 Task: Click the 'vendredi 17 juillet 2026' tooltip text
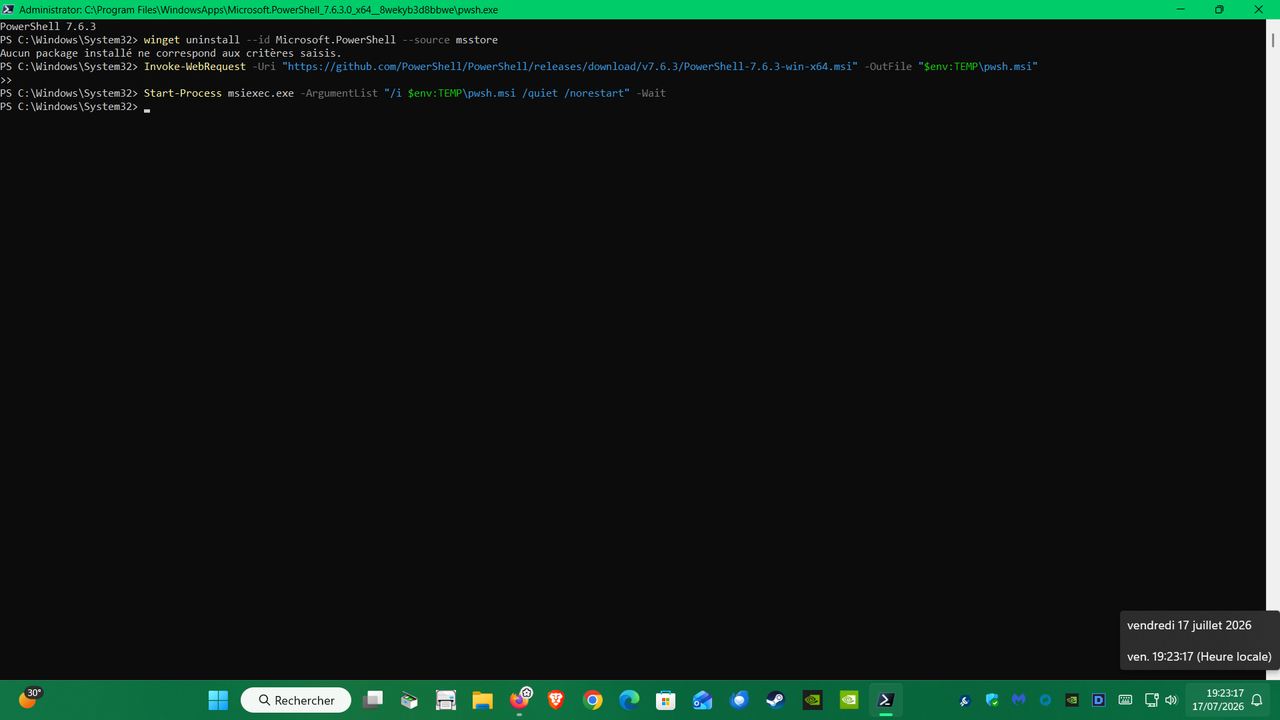tap(1189, 625)
